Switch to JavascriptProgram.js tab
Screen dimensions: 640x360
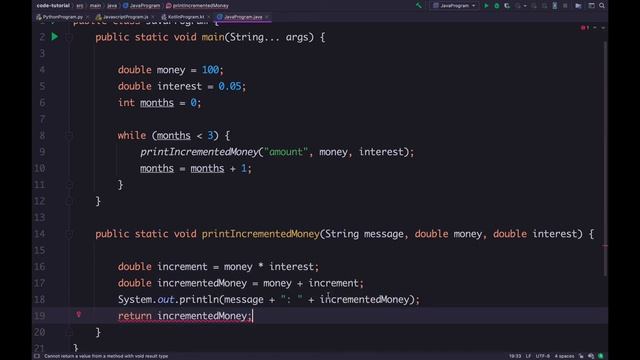coord(122,17)
